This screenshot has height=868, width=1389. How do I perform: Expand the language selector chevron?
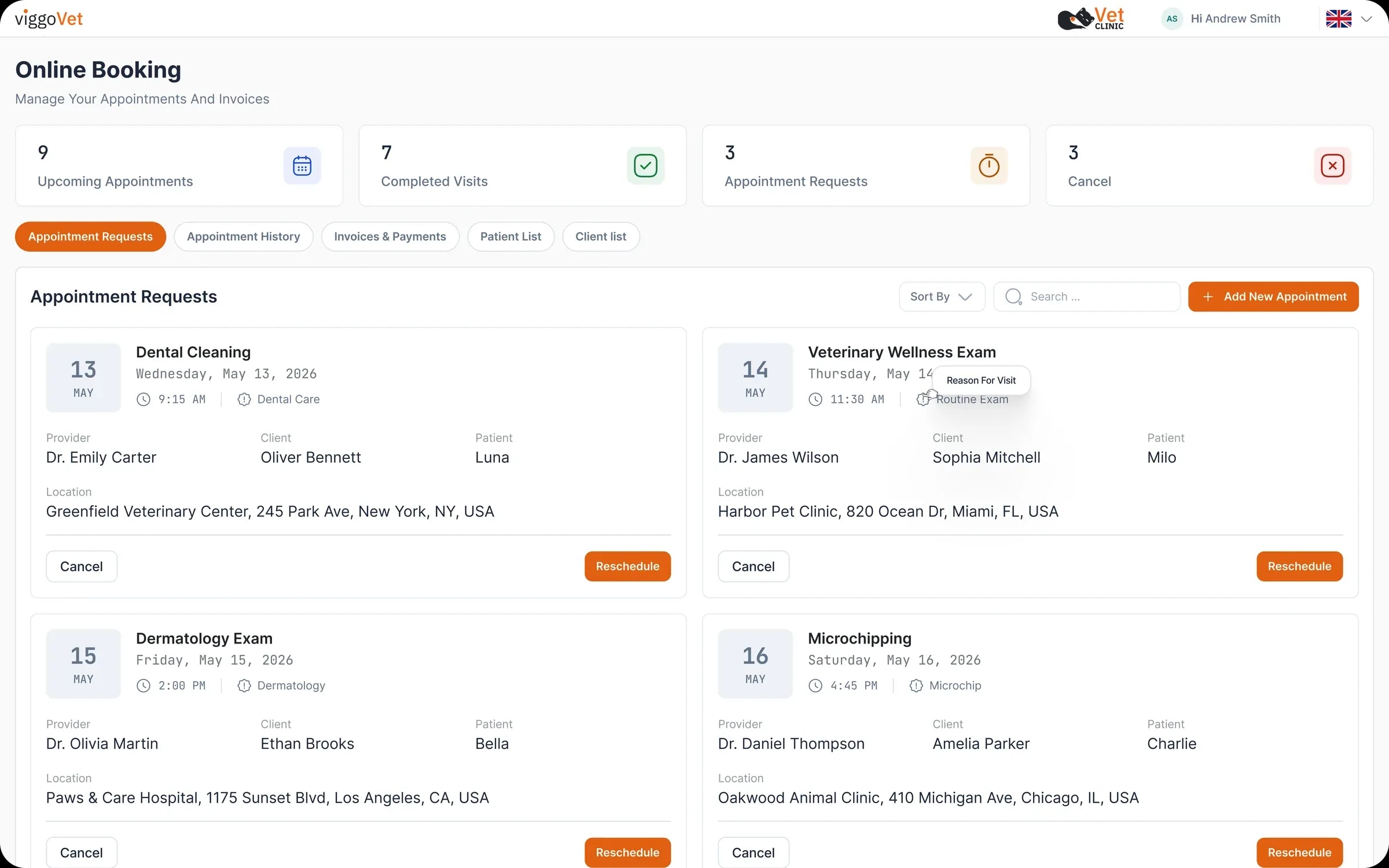(x=1366, y=19)
